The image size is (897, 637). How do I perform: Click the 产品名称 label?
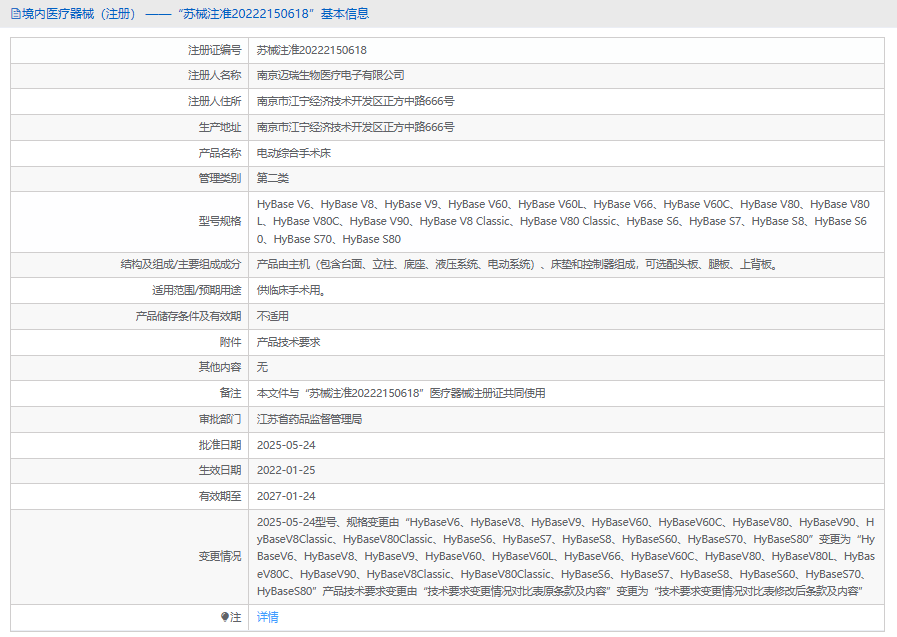pos(220,153)
